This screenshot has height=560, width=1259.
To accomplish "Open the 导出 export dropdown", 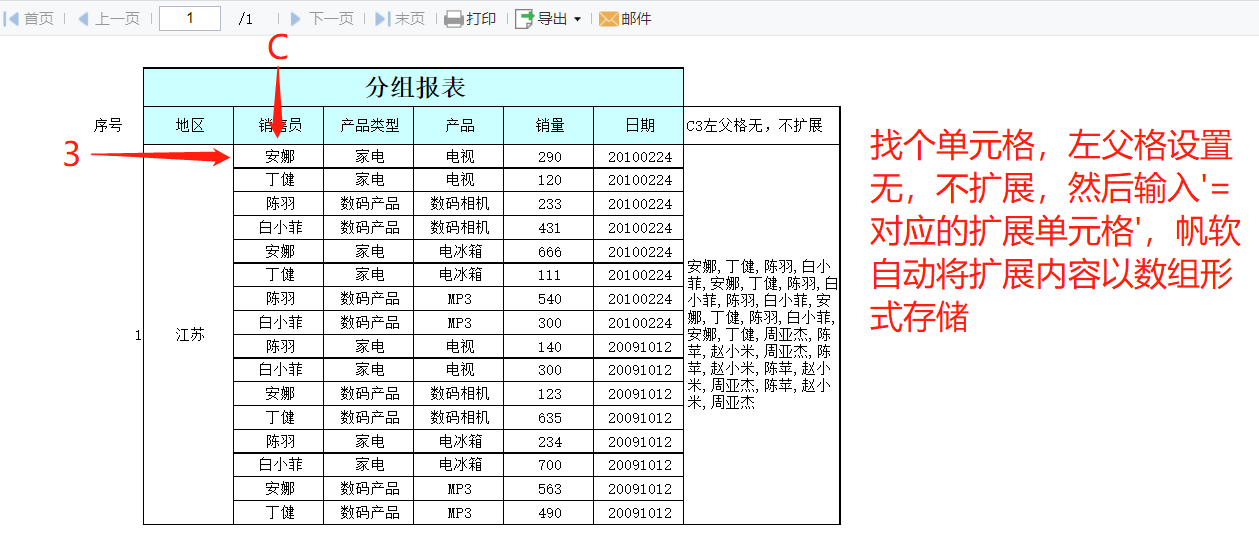I will pyautogui.click(x=548, y=19).
